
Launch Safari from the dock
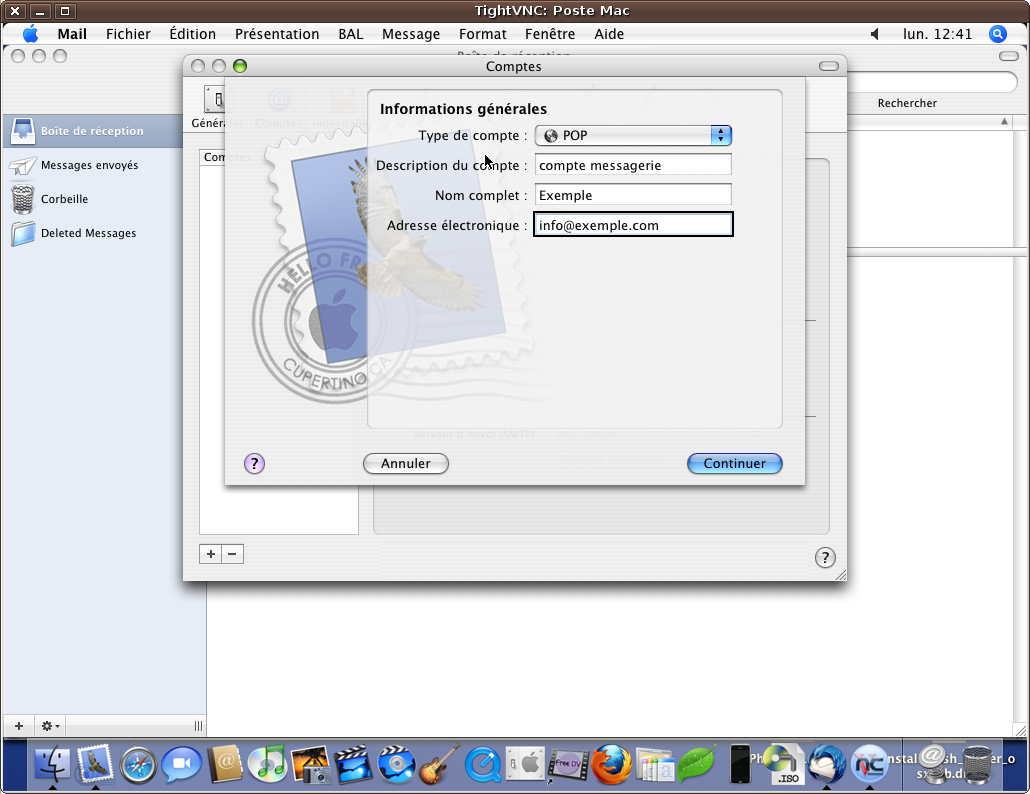(x=138, y=766)
